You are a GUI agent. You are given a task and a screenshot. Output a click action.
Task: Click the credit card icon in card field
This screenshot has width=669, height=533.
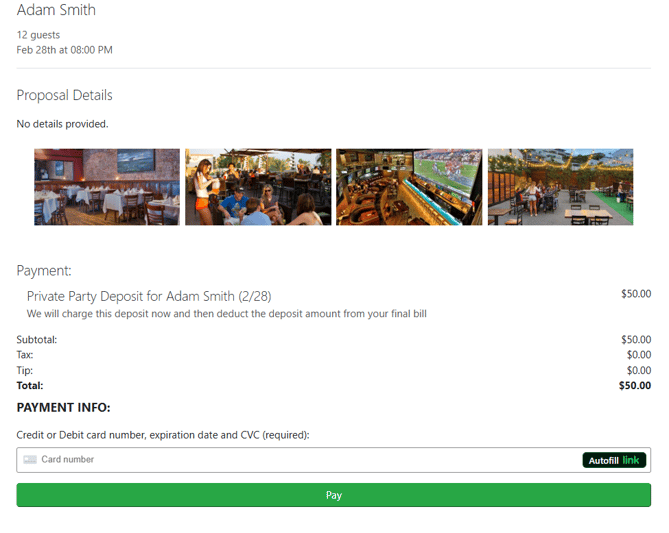click(30, 460)
